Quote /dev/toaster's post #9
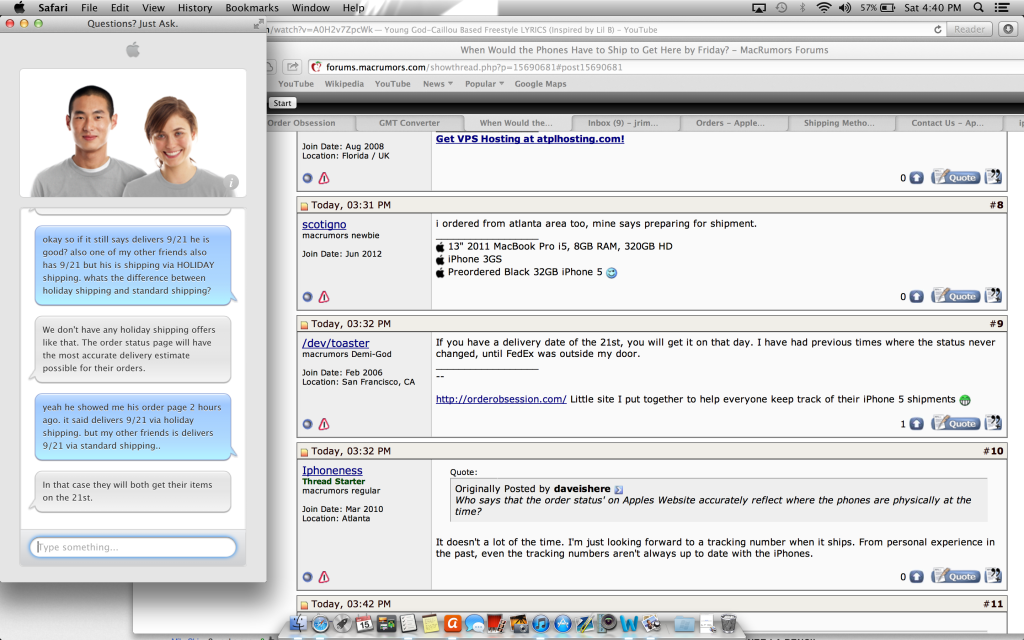 (955, 424)
